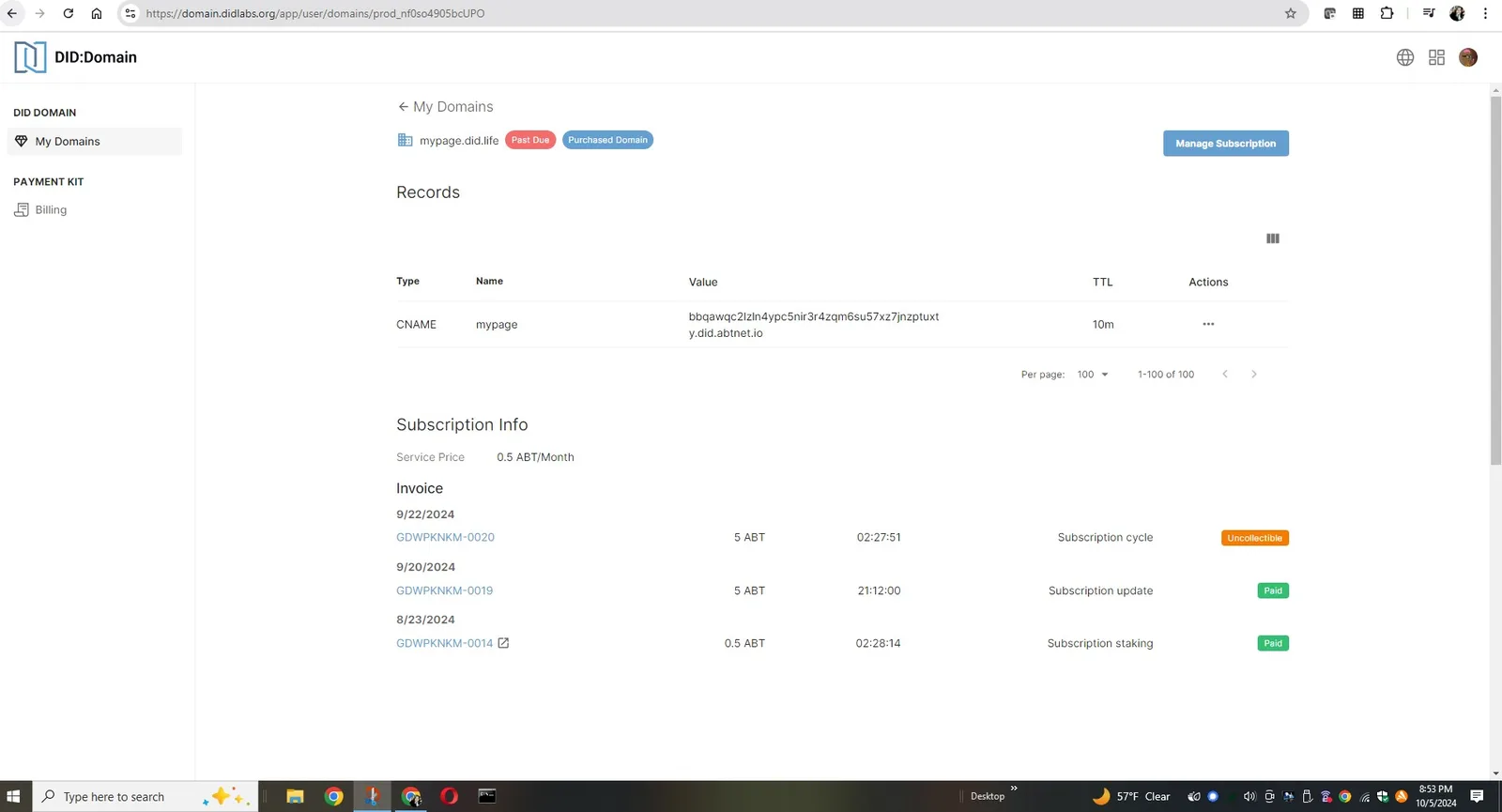Go back in browser
Viewport: 1502px width, 812px height.
[12, 13]
